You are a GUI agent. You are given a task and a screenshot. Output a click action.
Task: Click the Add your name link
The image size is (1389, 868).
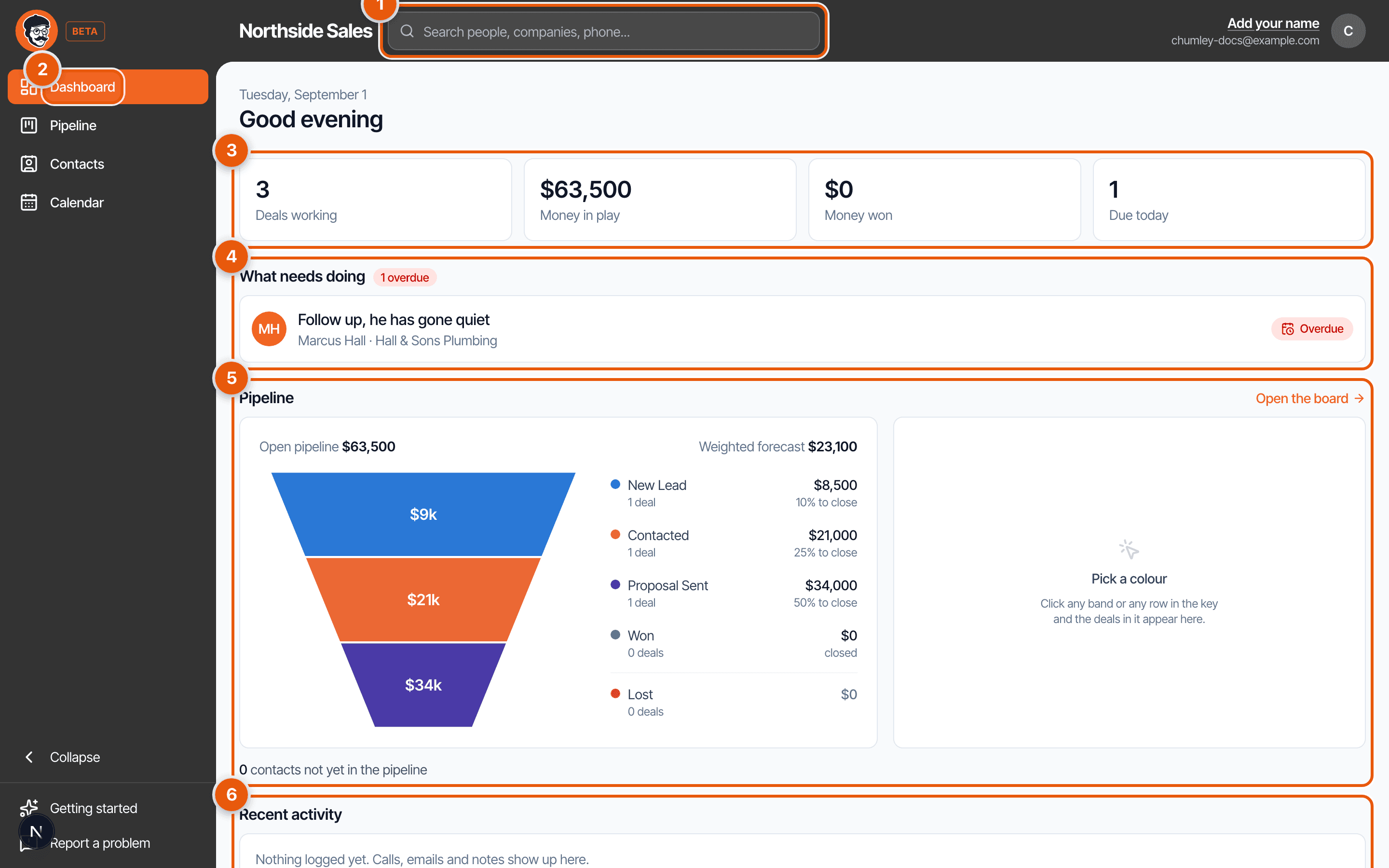click(1273, 24)
